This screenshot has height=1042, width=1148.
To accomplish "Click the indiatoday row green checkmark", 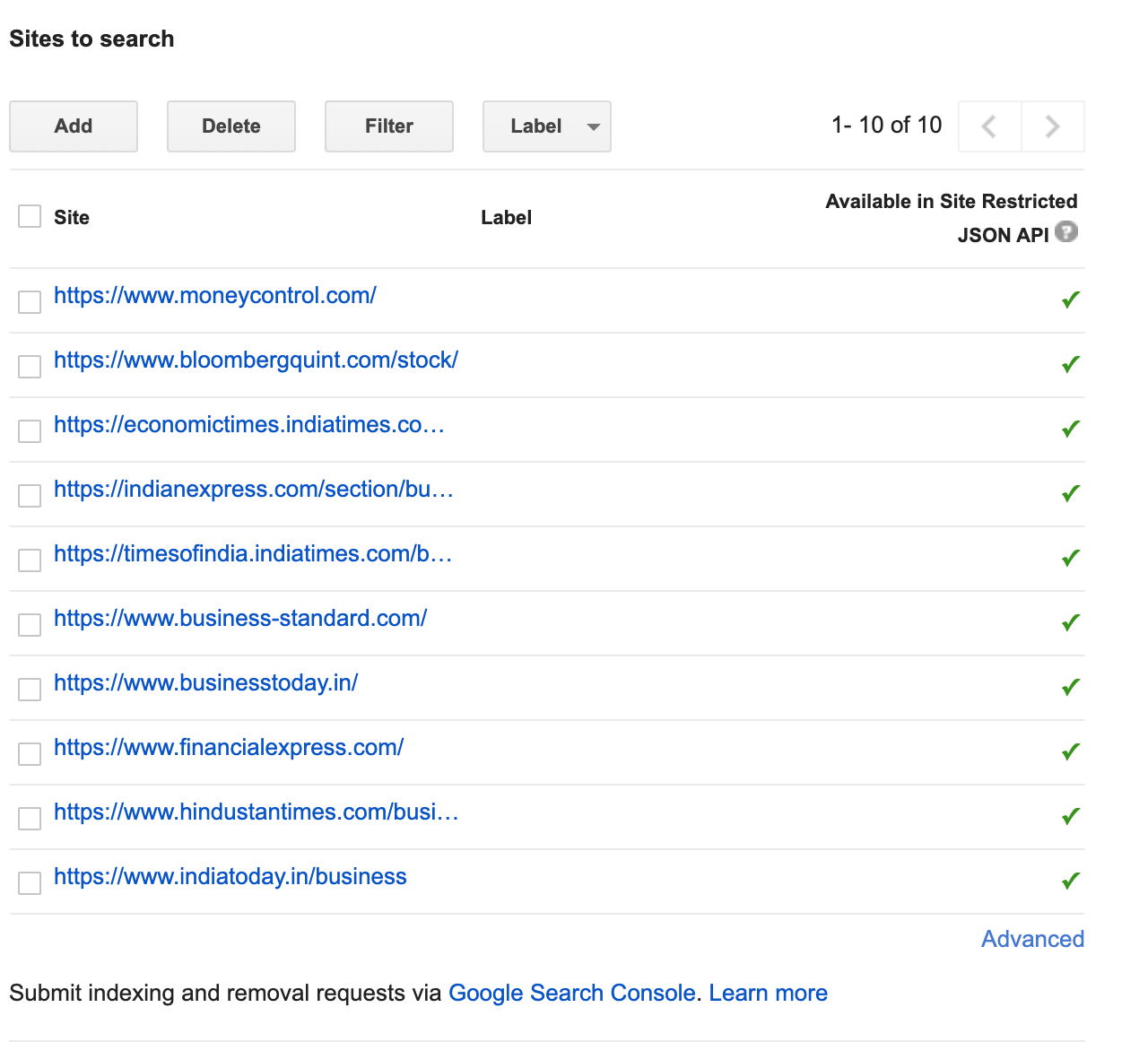I will 1071,881.
